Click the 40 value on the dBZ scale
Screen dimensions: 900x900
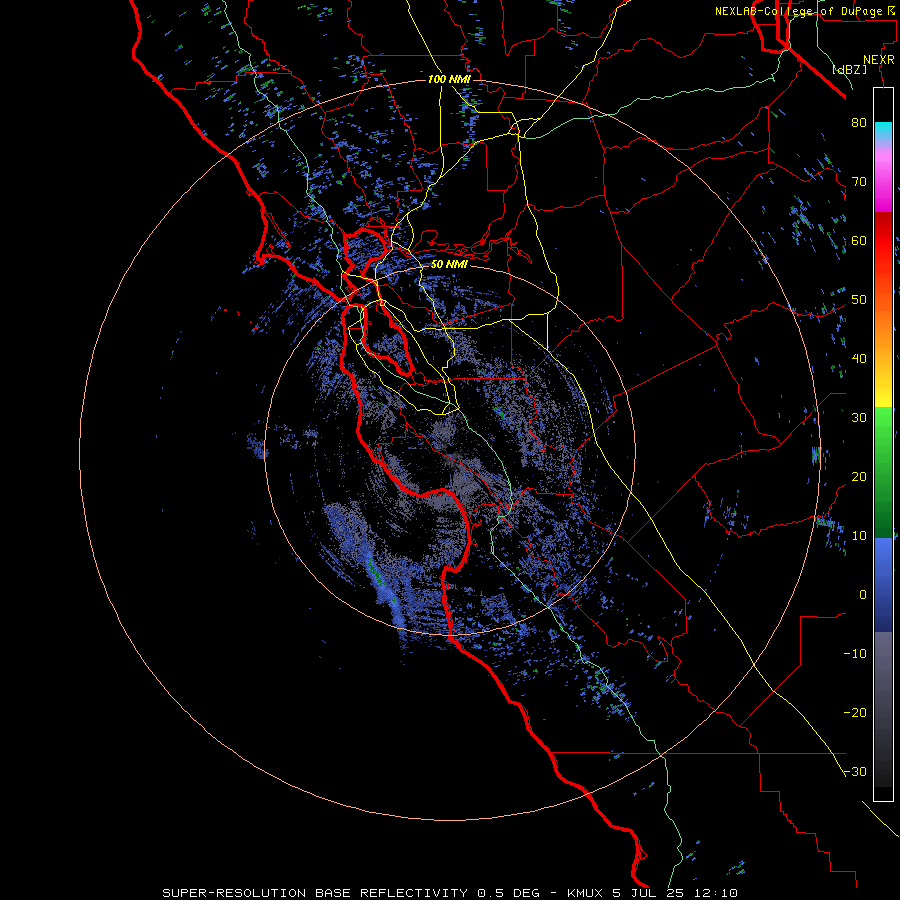coord(859,359)
